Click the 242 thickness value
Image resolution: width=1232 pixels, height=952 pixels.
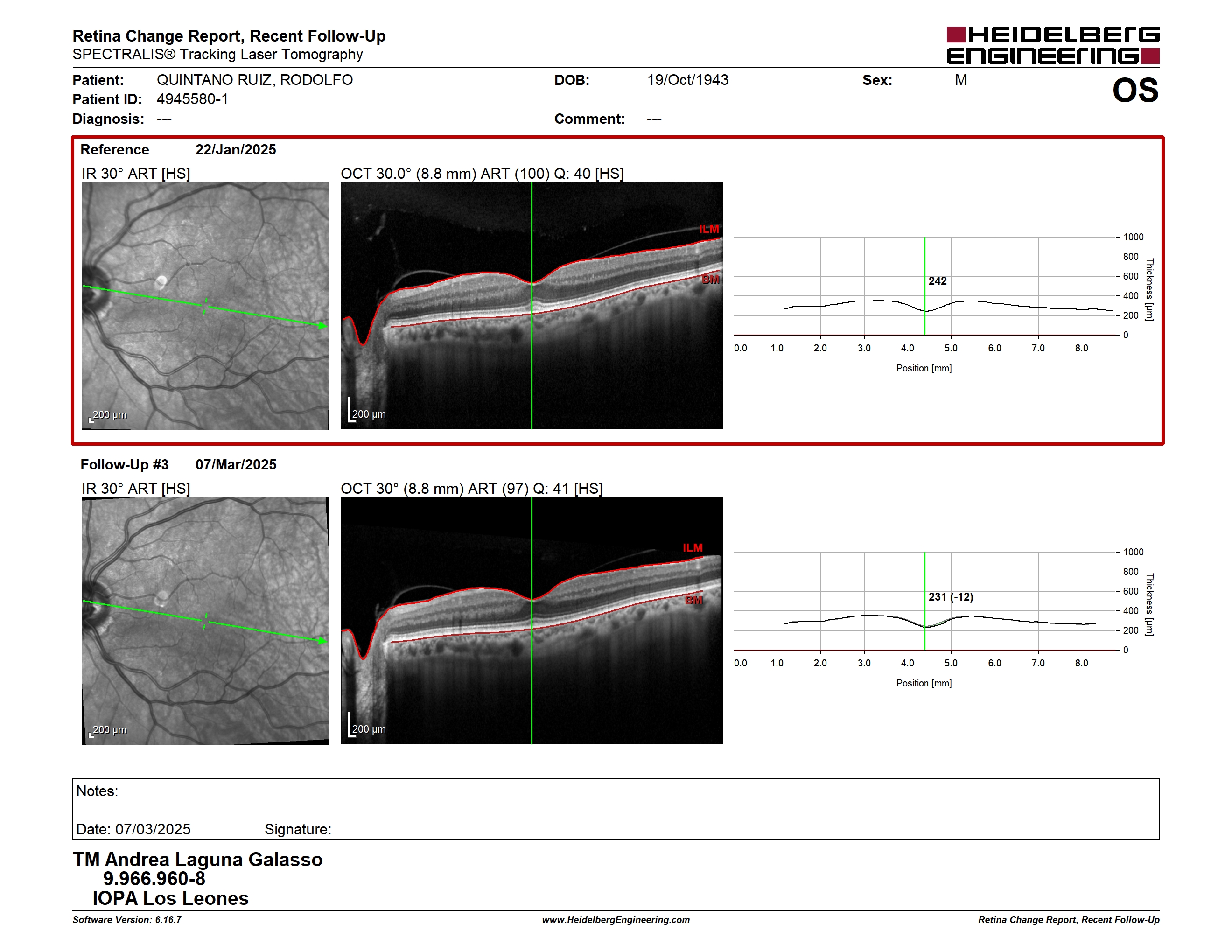[938, 281]
